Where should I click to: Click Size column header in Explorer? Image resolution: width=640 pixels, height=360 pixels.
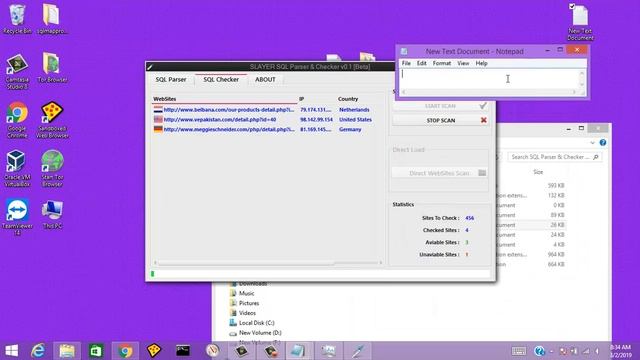(x=538, y=172)
